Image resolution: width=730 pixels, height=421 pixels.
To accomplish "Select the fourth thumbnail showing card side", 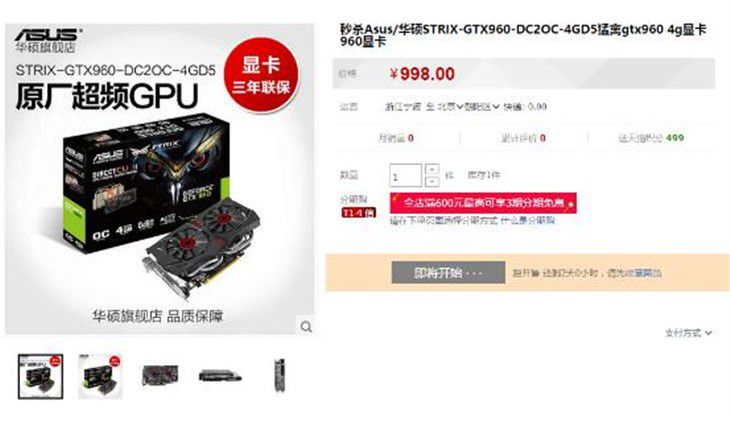I will point(220,375).
